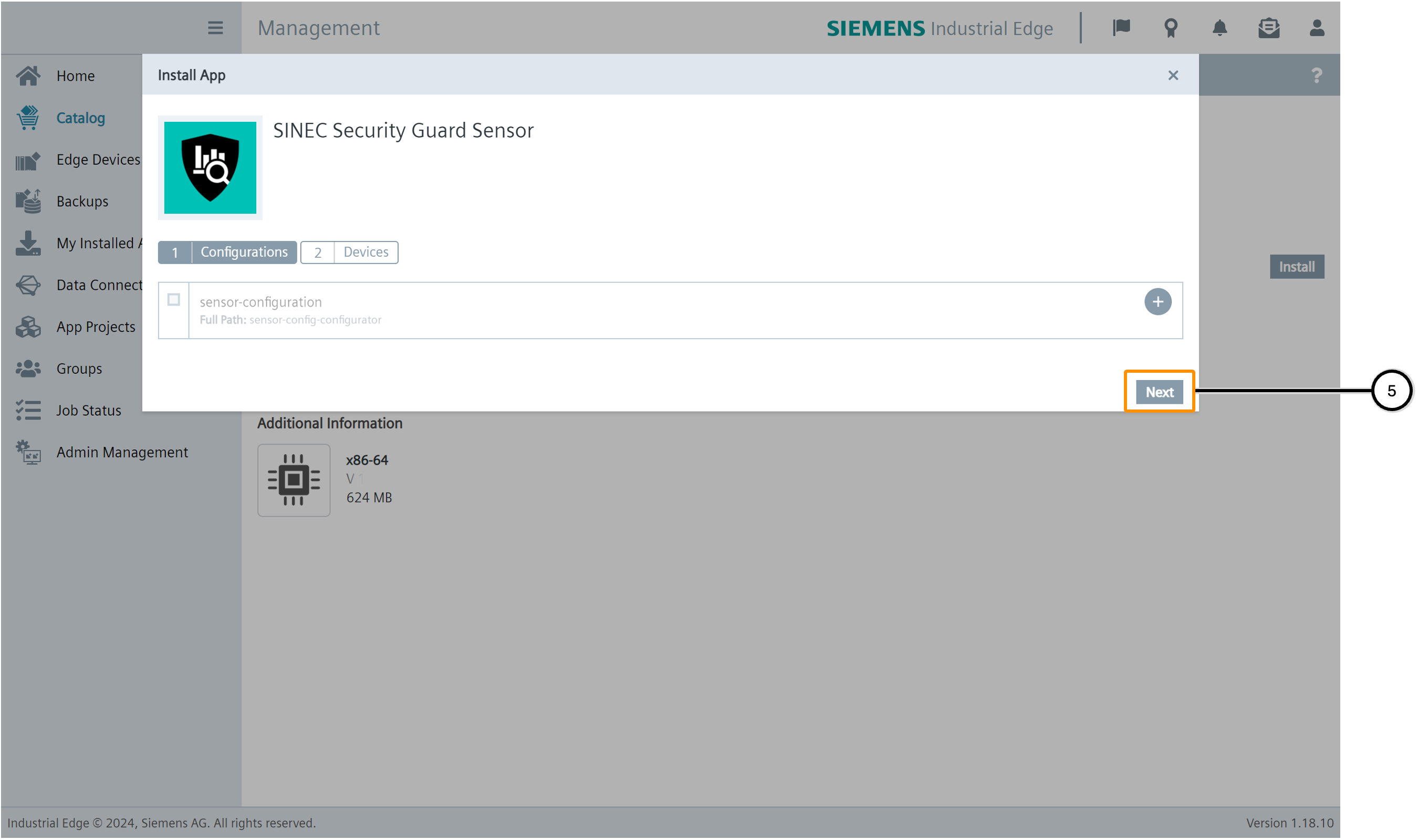
Task: Check the sensor-configuration checkbox
Action: coord(174,299)
